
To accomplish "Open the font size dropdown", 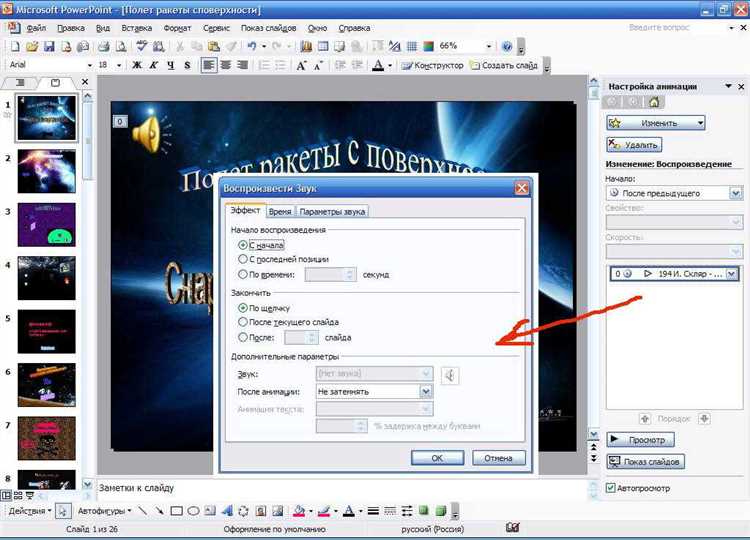I will point(119,65).
